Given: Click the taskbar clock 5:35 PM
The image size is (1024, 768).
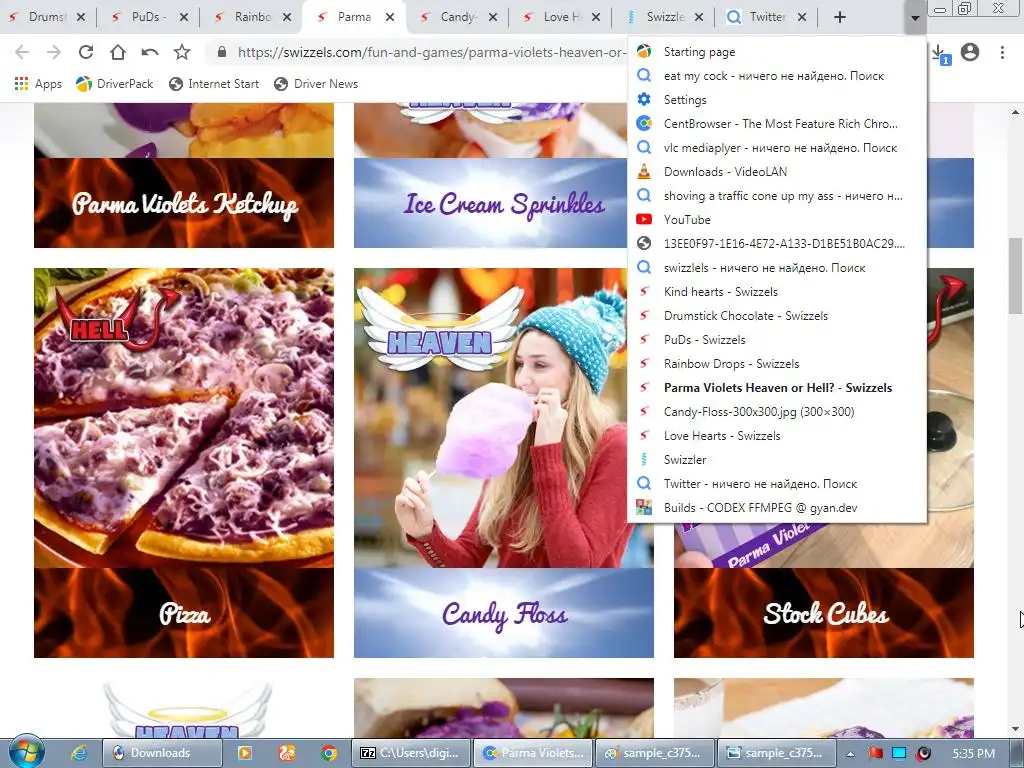Looking at the screenshot, I should click(973, 754).
